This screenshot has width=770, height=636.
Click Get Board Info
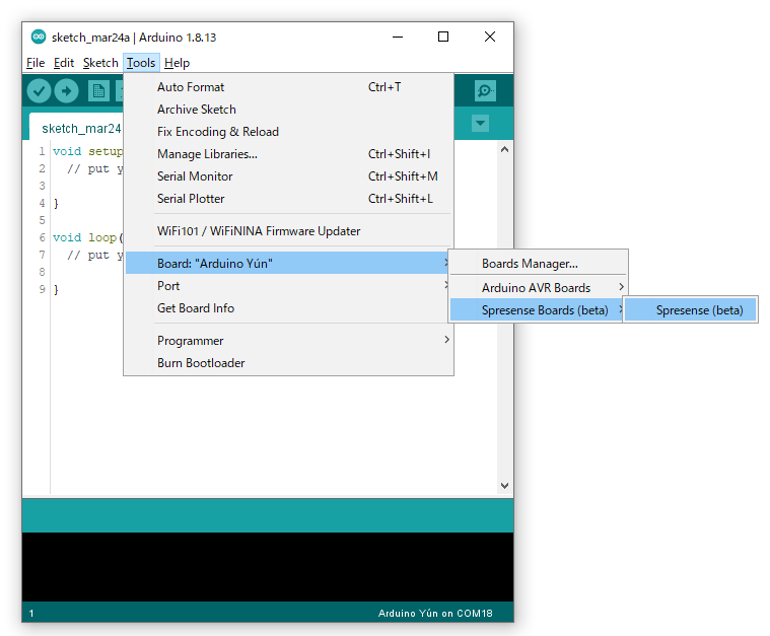[196, 308]
